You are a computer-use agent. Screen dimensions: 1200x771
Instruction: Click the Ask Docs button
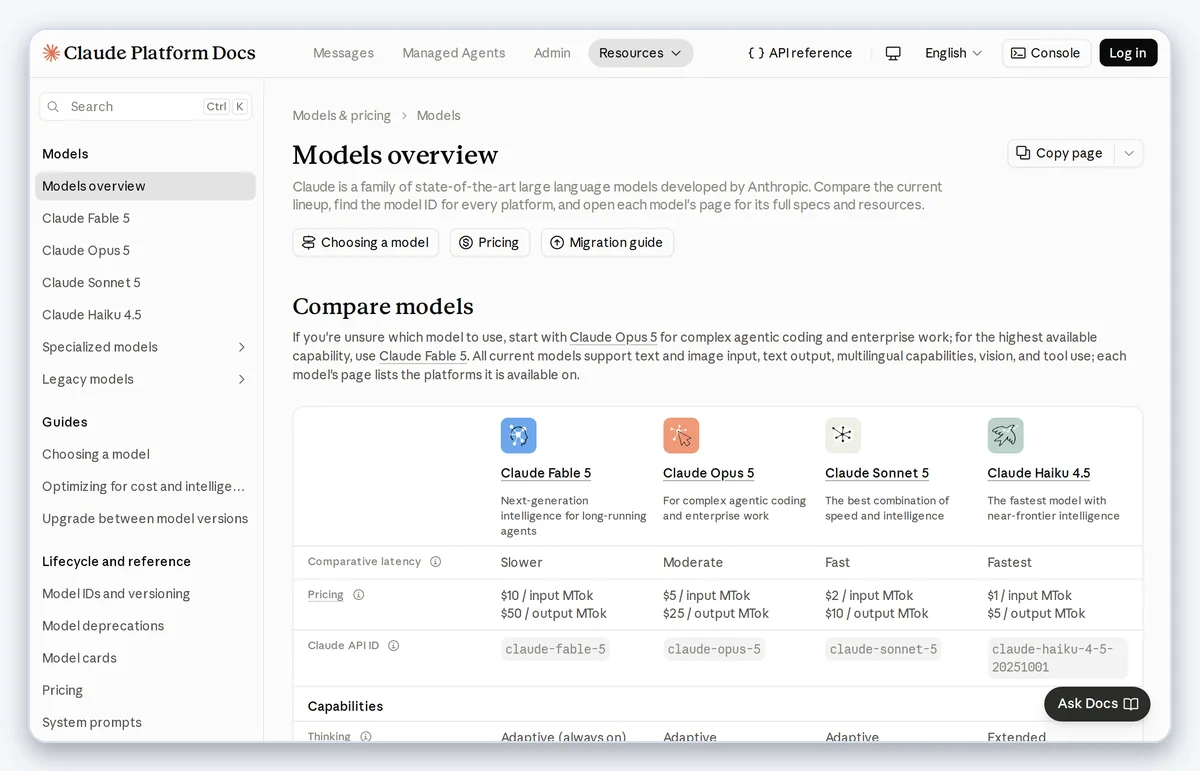[x=1097, y=704]
